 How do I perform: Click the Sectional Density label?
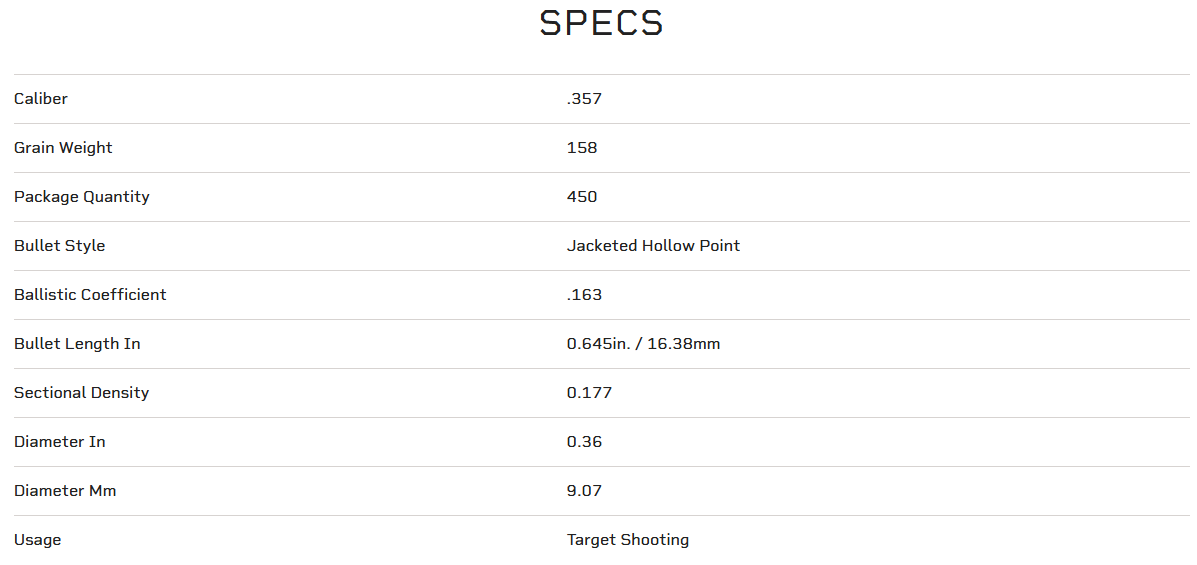click(x=81, y=393)
